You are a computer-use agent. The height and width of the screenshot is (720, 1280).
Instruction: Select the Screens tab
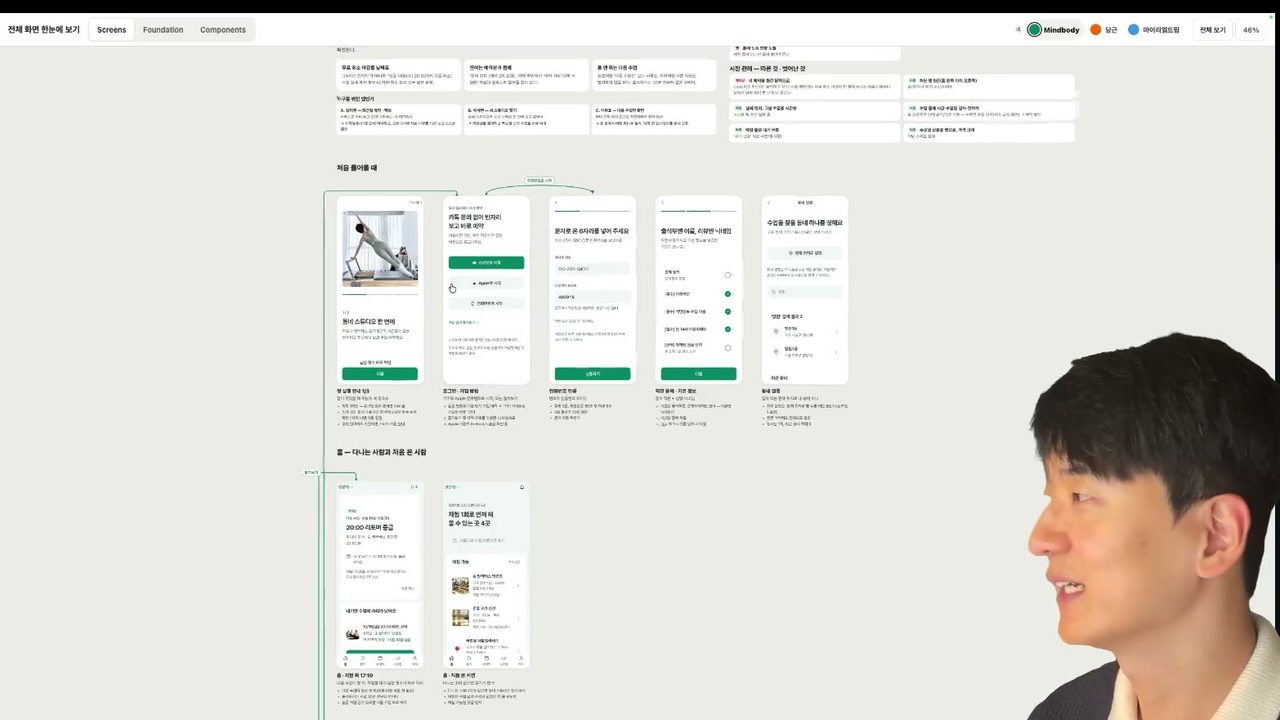(x=111, y=30)
